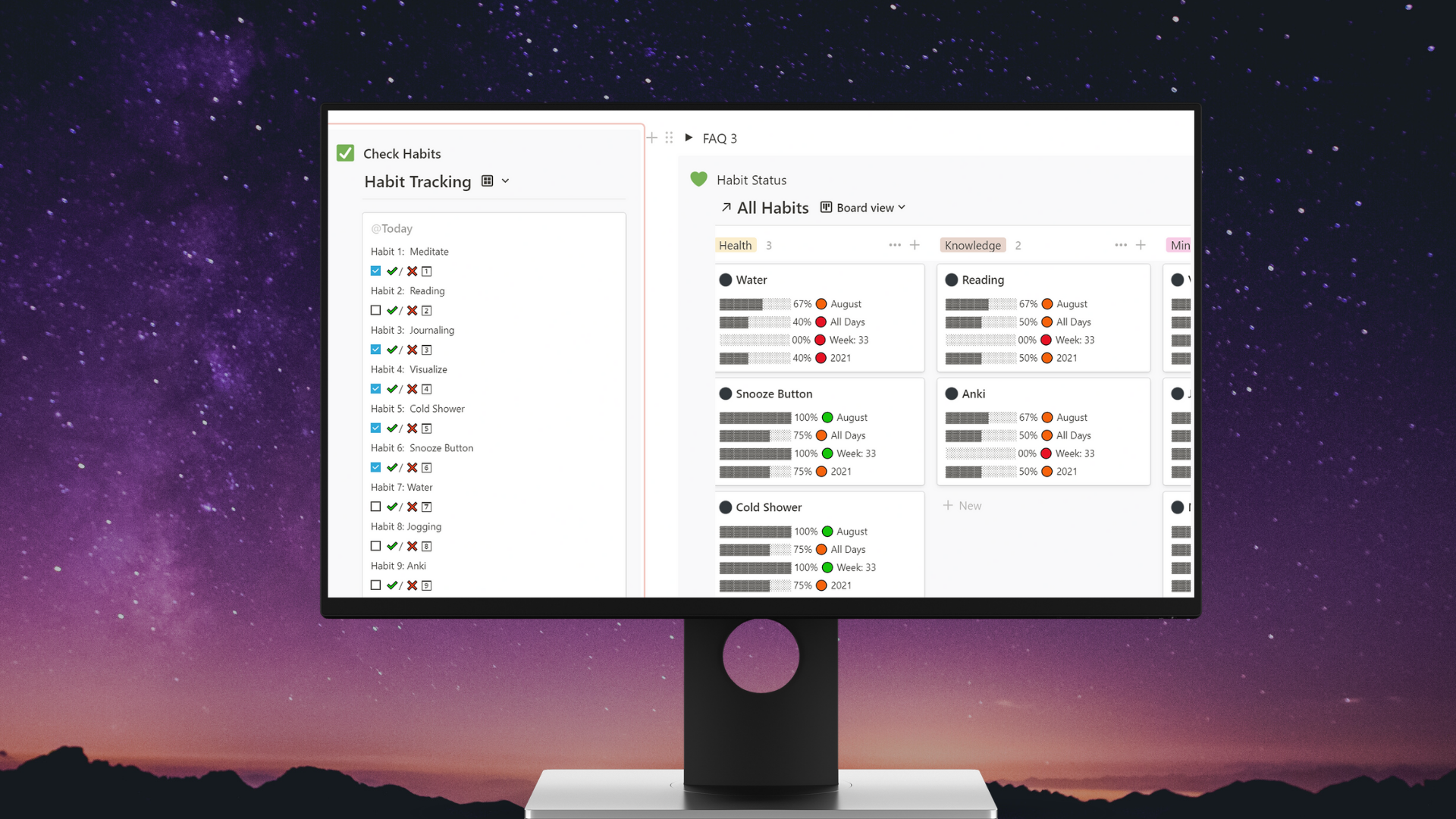Uncheck the Habit 1: Meditate checkbox
The image size is (1456, 819).
(375, 271)
